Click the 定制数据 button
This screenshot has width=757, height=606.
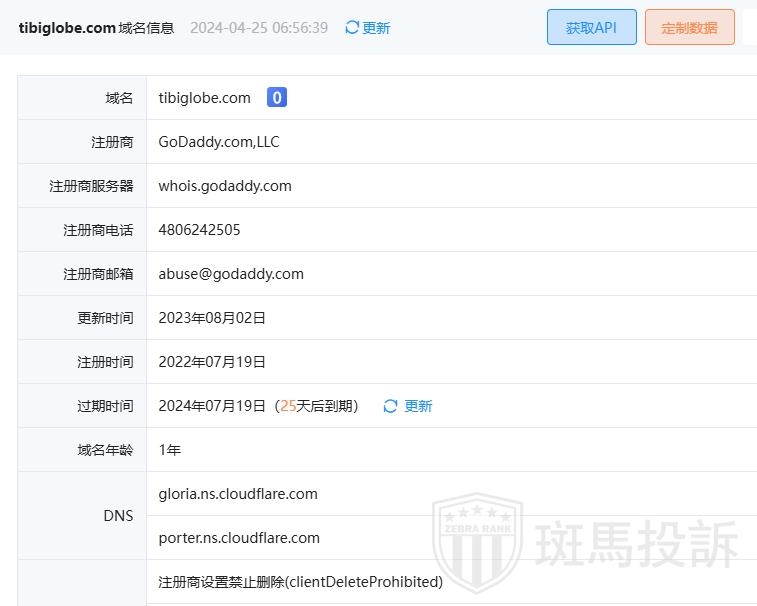pyautogui.click(x=689, y=28)
